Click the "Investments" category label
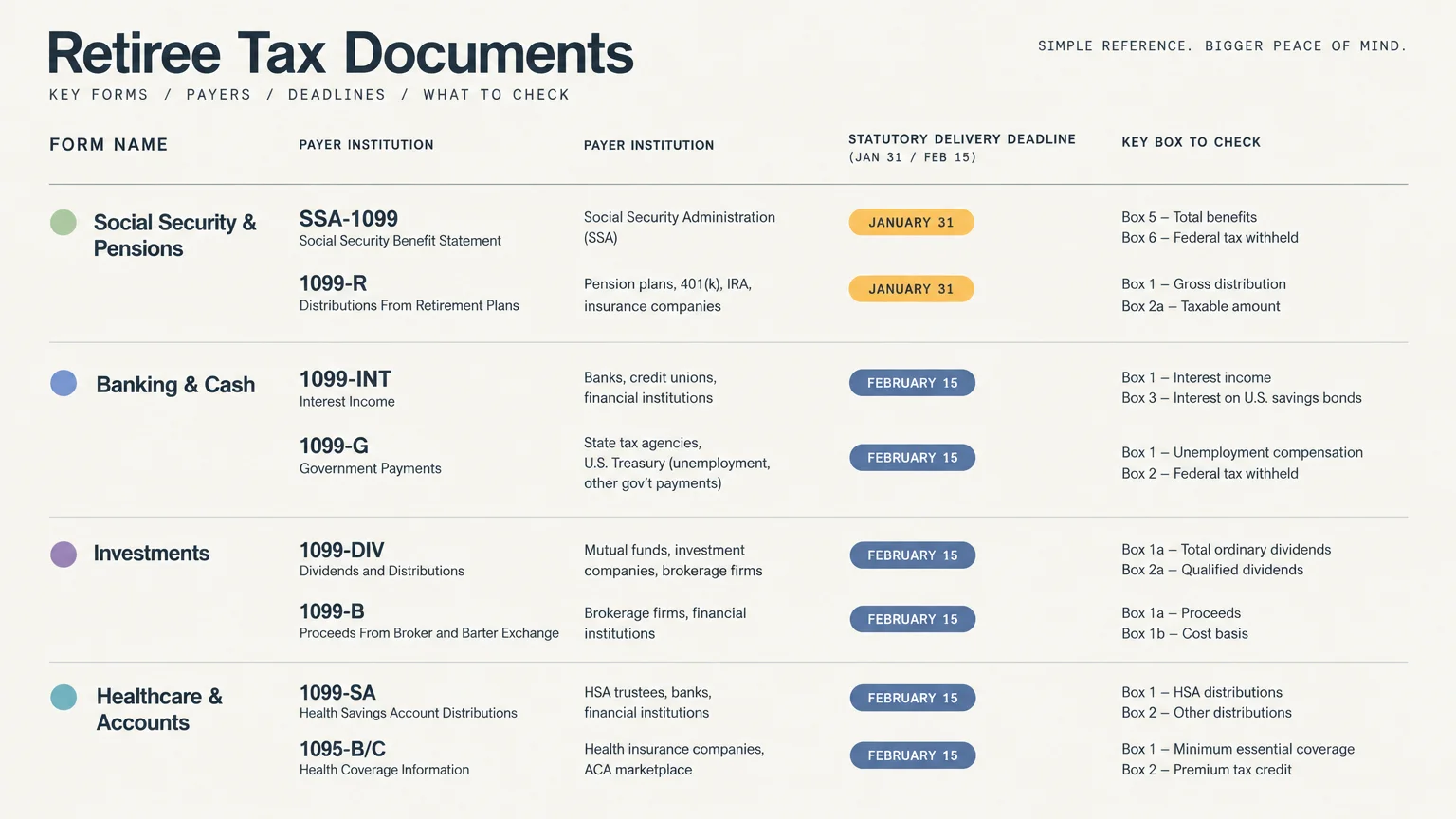The width and height of the screenshot is (1456, 819). pyautogui.click(x=152, y=554)
